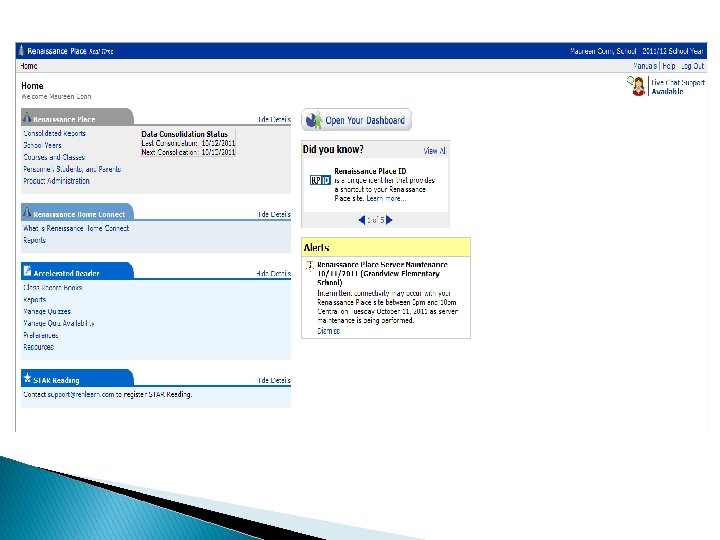
Task: Open Consolidated Reports link
Action: pyautogui.click(x=54, y=133)
